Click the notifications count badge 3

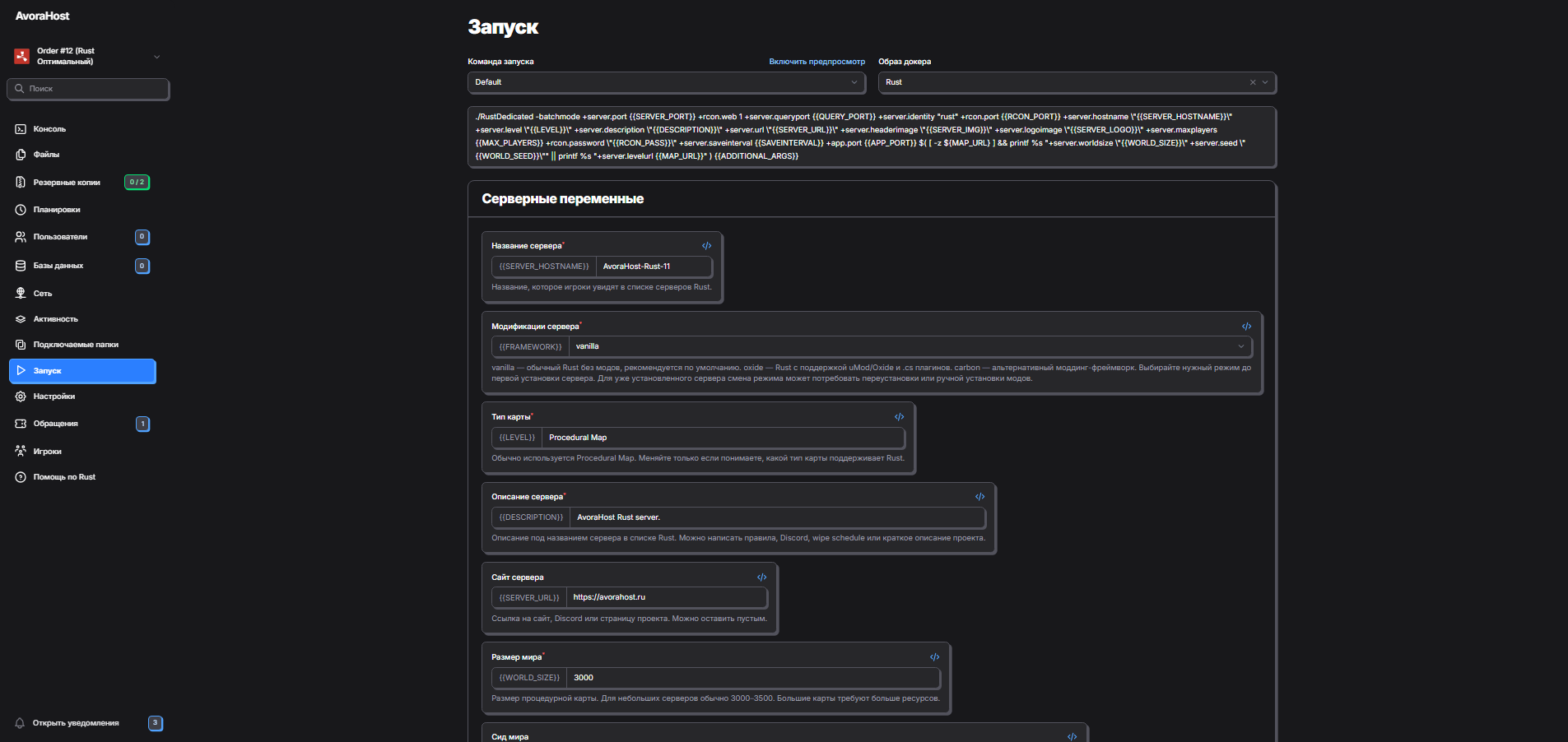coord(156,723)
